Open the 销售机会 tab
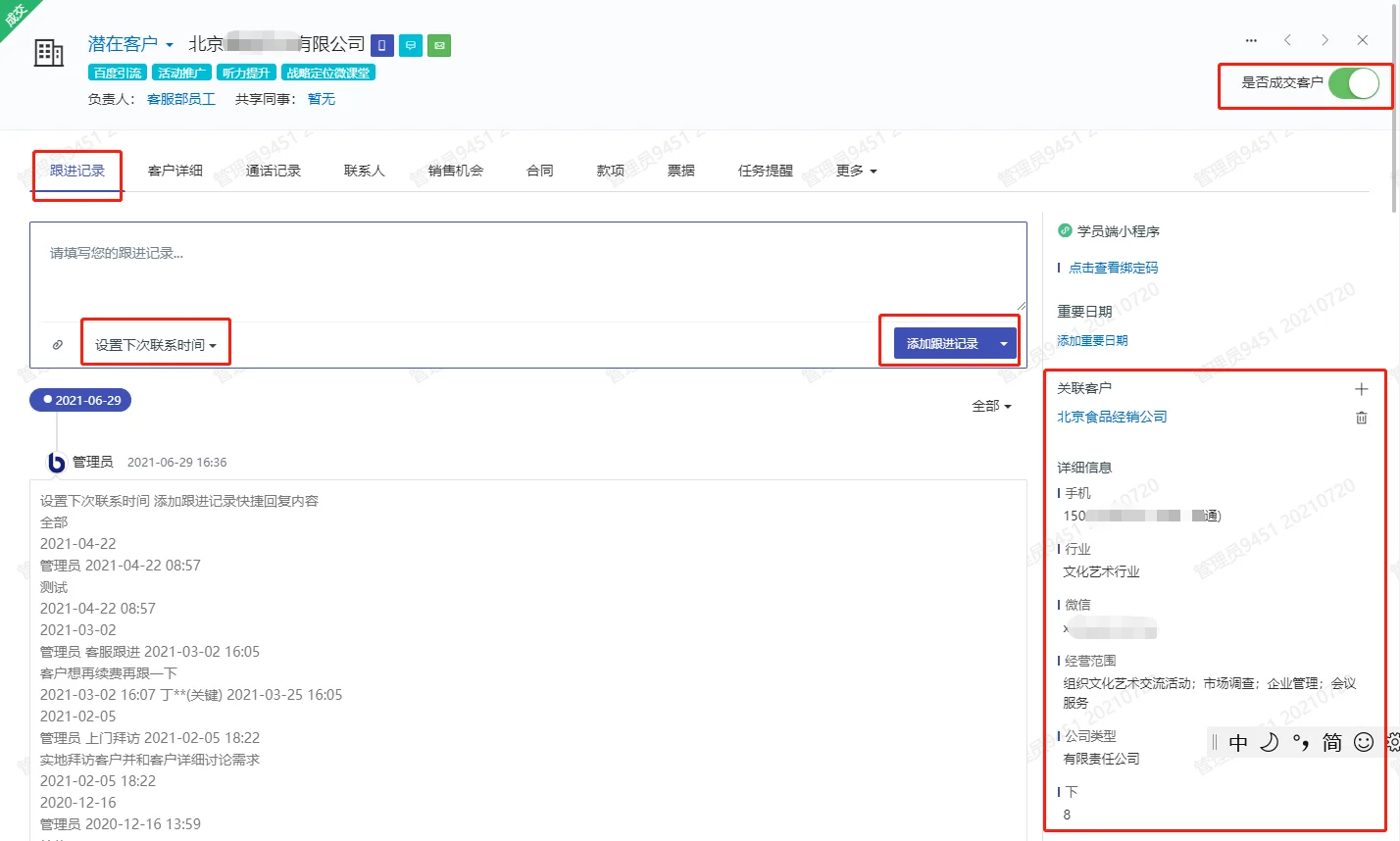 (456, 171)
